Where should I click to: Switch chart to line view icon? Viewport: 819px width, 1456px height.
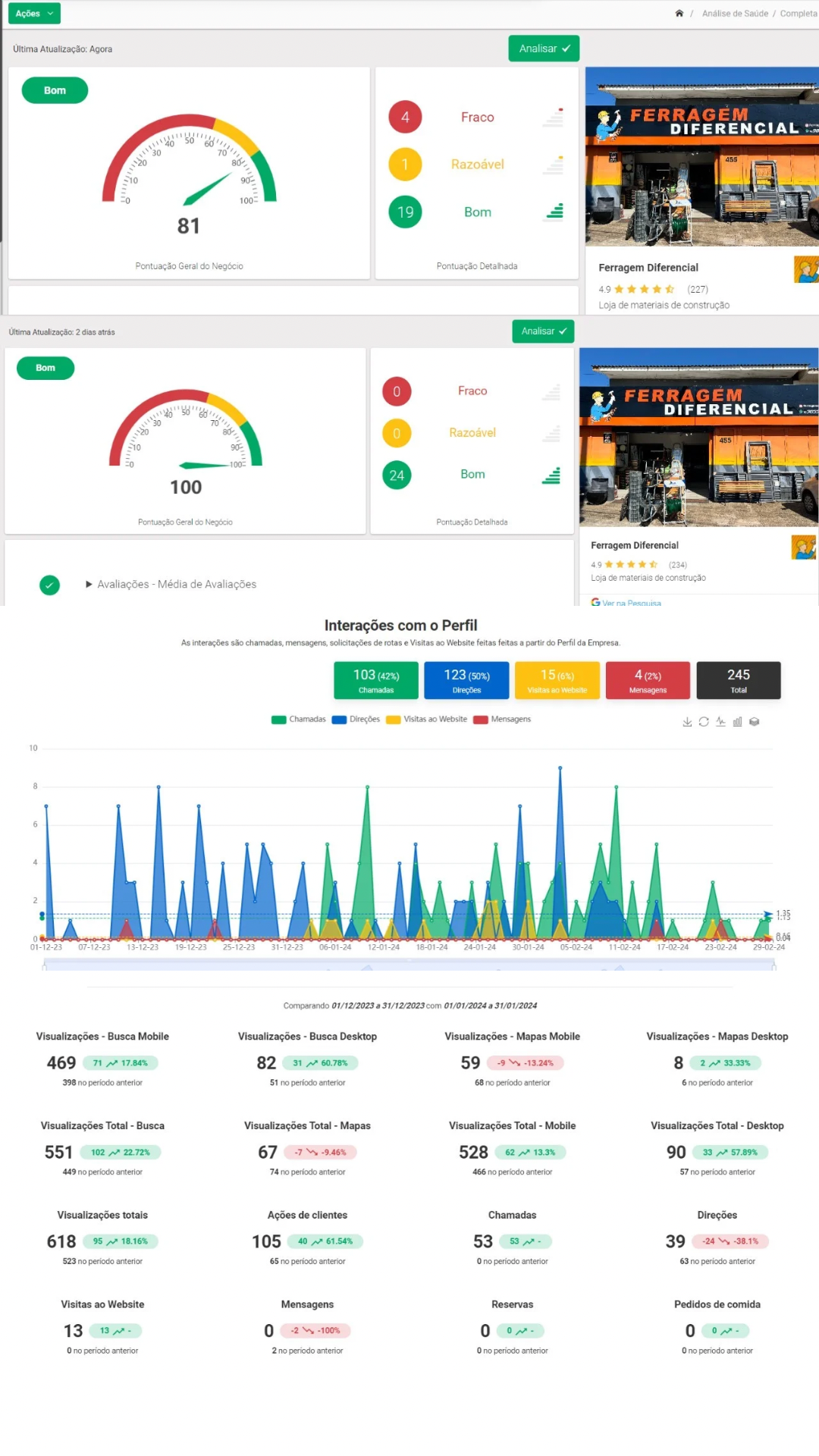[x=720, y=722]
